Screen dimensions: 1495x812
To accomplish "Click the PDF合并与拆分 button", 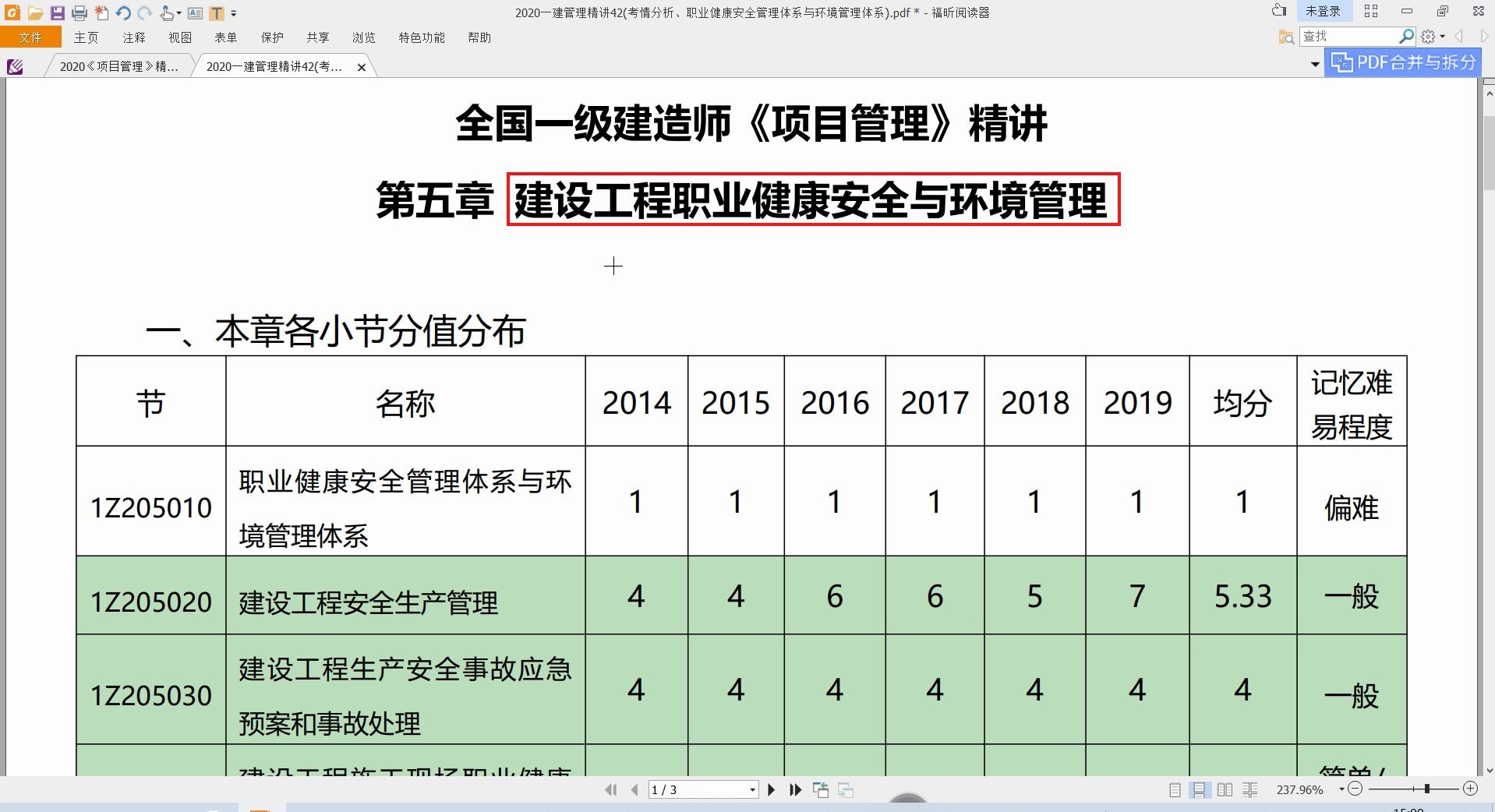I will [1402, 62].
